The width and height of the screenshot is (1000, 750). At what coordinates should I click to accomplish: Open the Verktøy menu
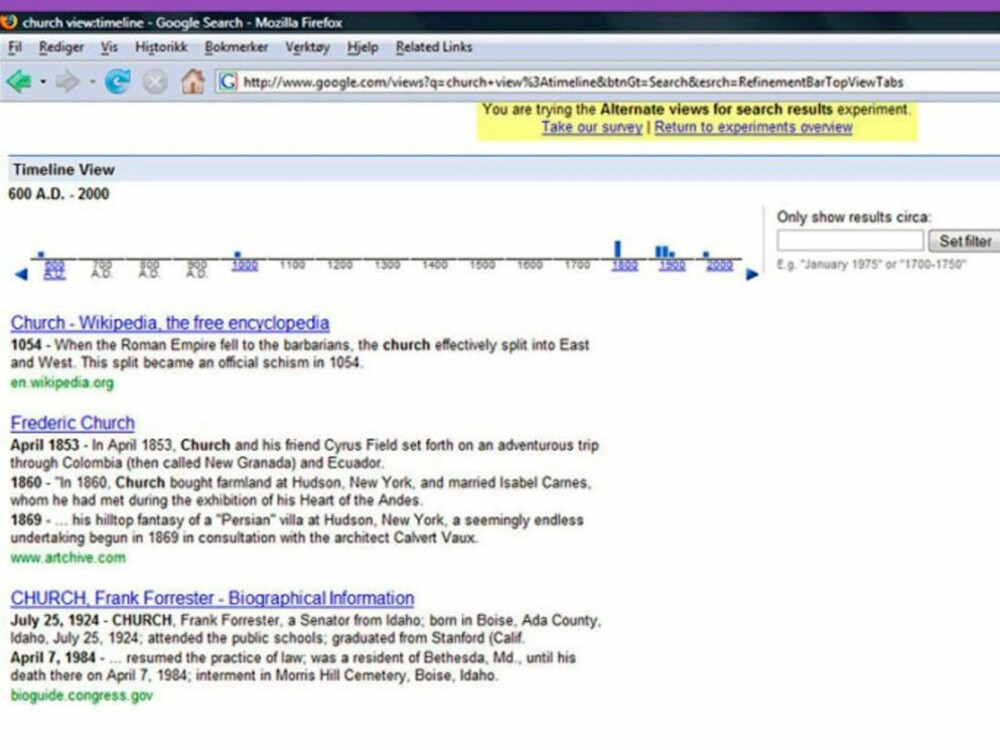pos(307,47)
